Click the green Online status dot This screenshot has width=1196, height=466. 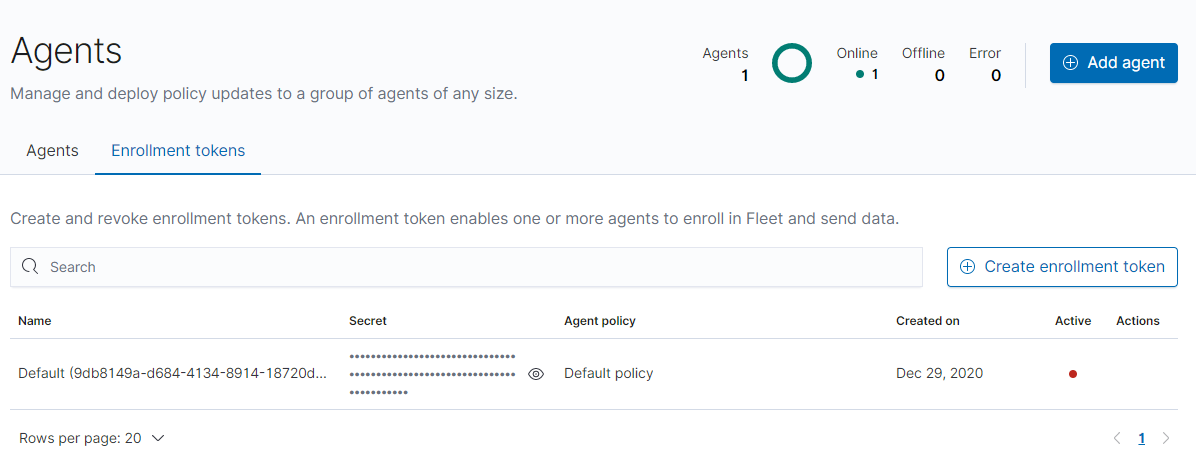coord(860,74)
